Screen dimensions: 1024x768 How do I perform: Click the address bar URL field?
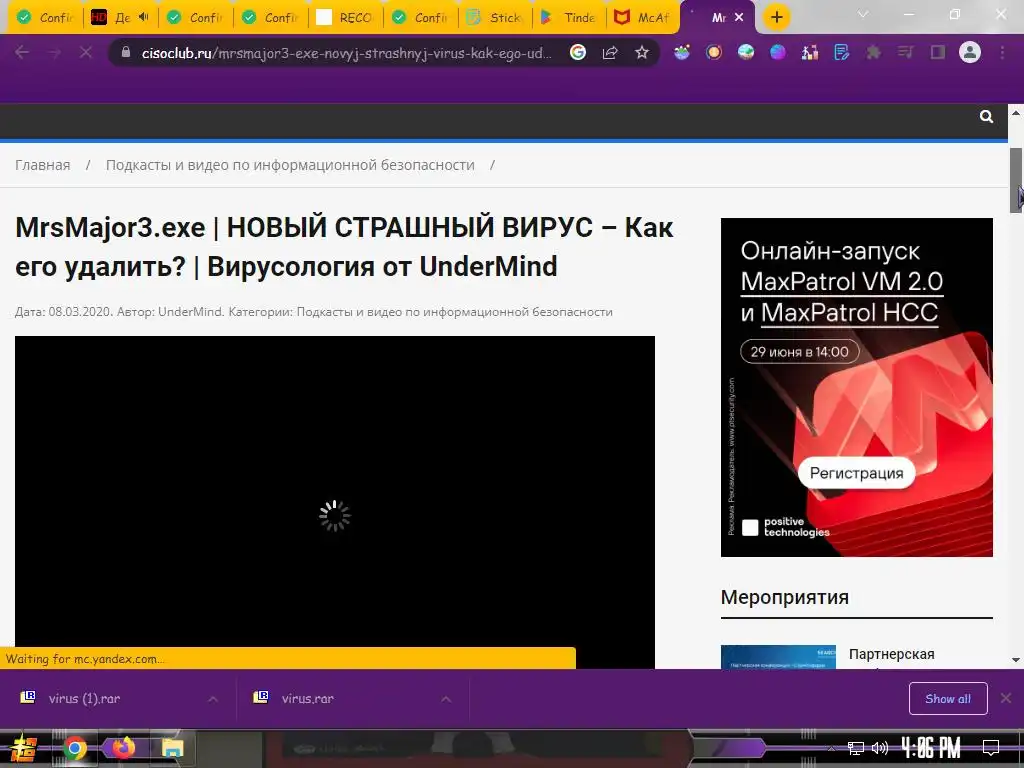[x=346, y=53]
